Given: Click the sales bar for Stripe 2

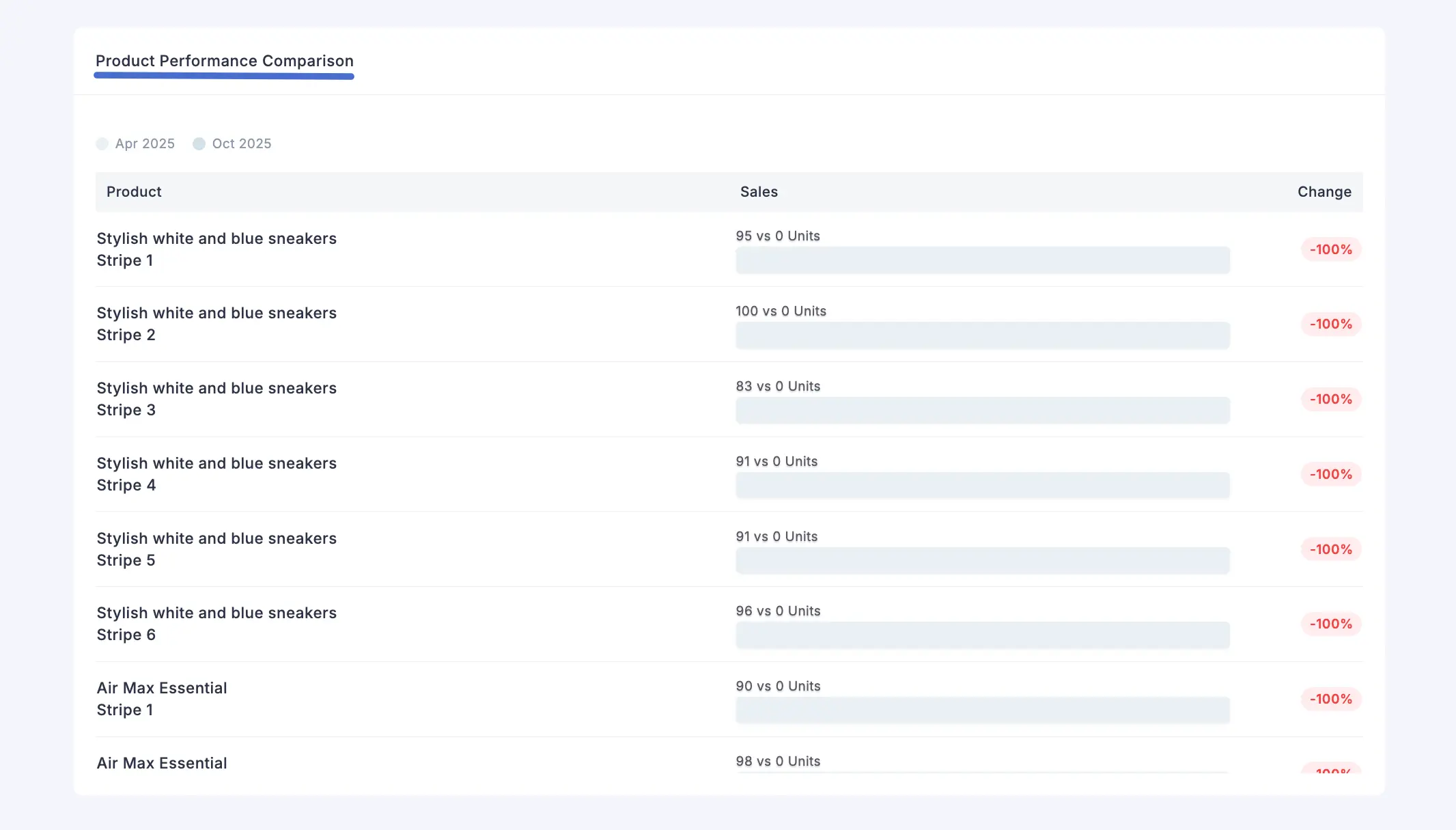Looking at the screenshot, I should 982,335.
